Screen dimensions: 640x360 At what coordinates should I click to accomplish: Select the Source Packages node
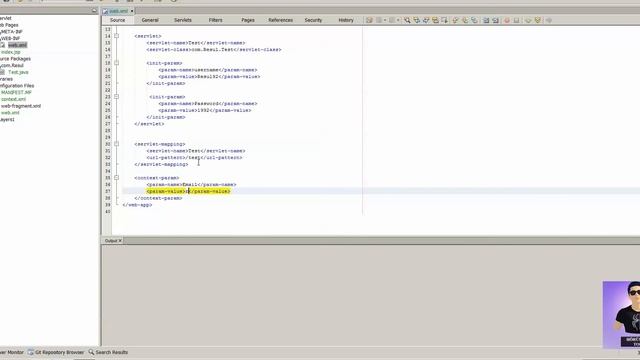pos(15,58)
